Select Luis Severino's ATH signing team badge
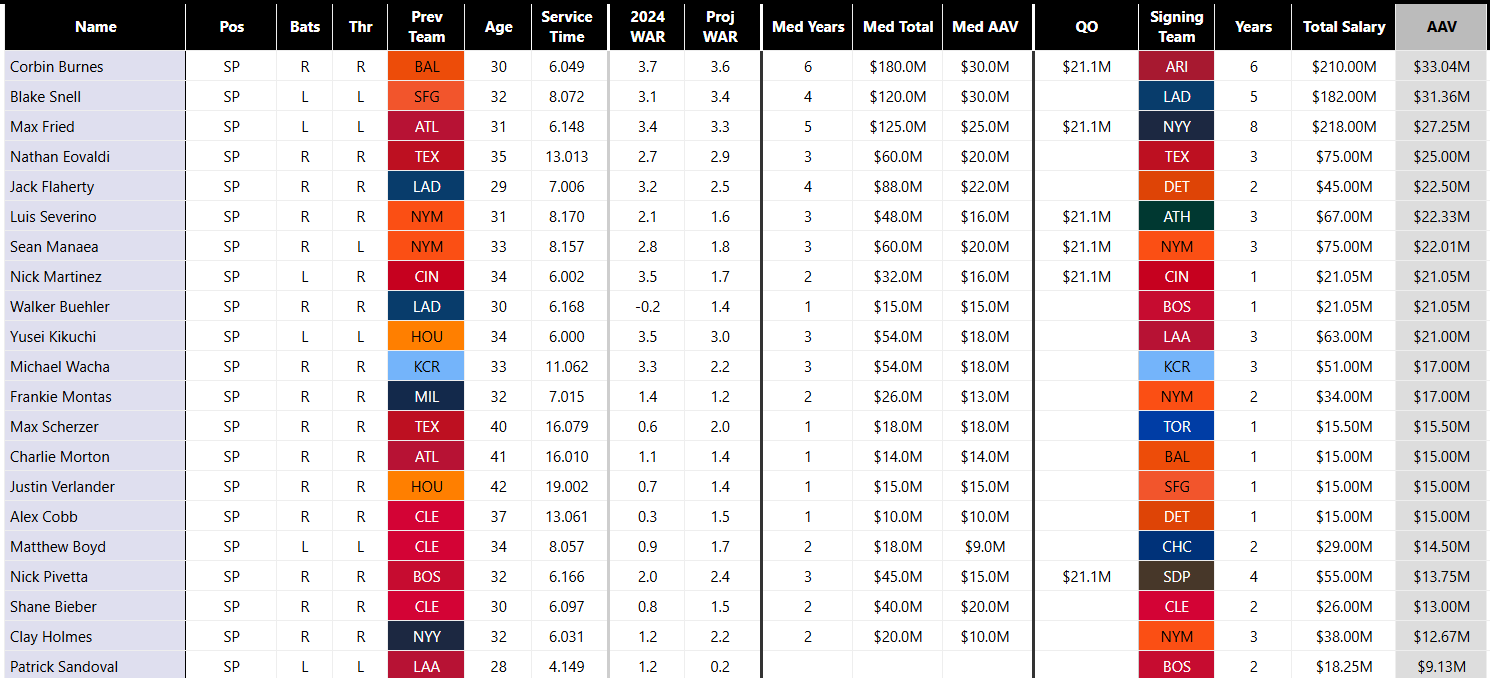This screenshot has width=1490, height=678. tap(1176, 217)
